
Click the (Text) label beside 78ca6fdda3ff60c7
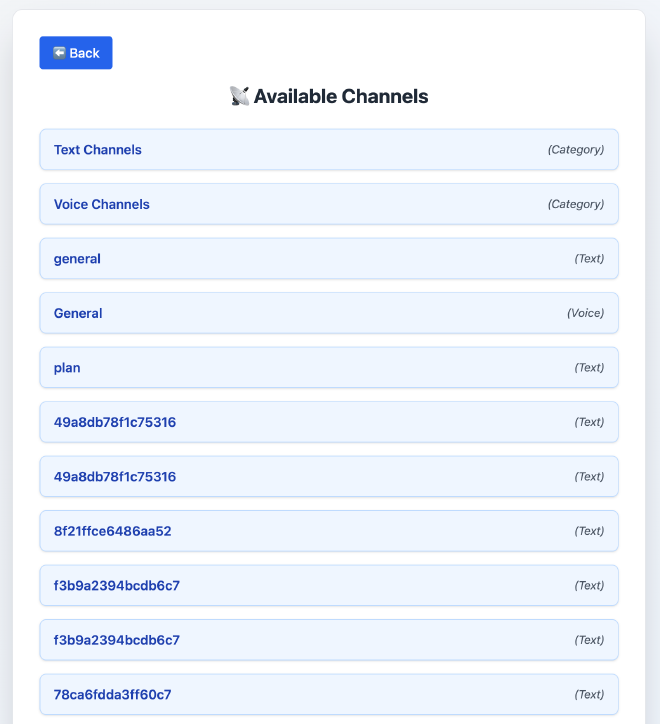point(589,694)
